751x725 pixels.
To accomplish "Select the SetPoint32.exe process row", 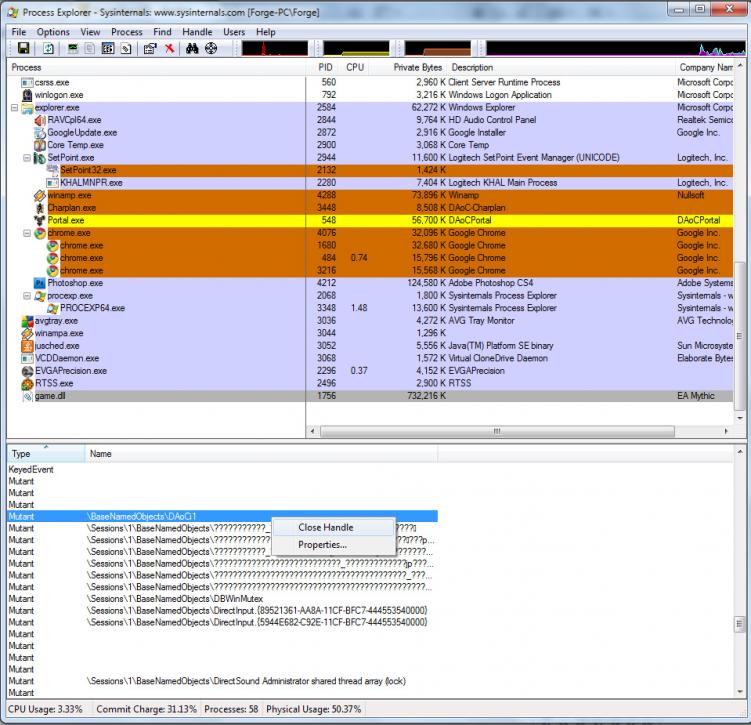I will 370,170.
